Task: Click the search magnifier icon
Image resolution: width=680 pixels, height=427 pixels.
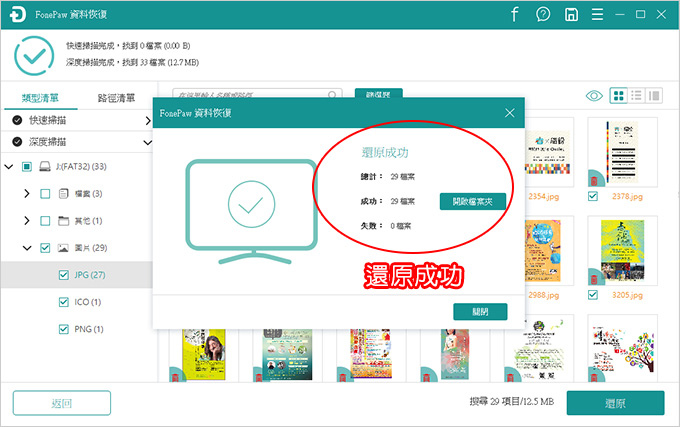Action: click(x=332, y=95)
